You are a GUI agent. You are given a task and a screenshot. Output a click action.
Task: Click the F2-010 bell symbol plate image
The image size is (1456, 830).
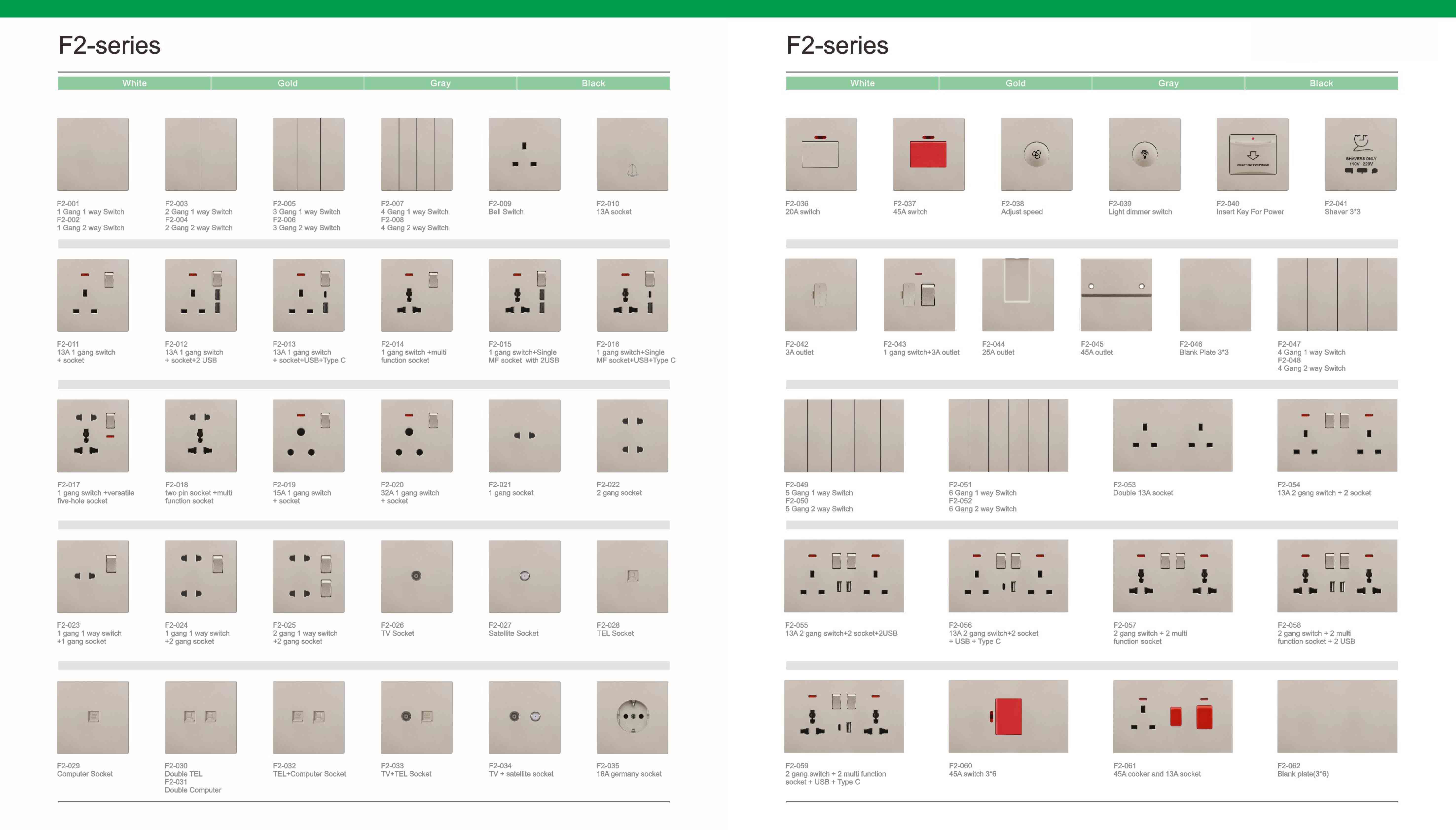pos(632,155)
